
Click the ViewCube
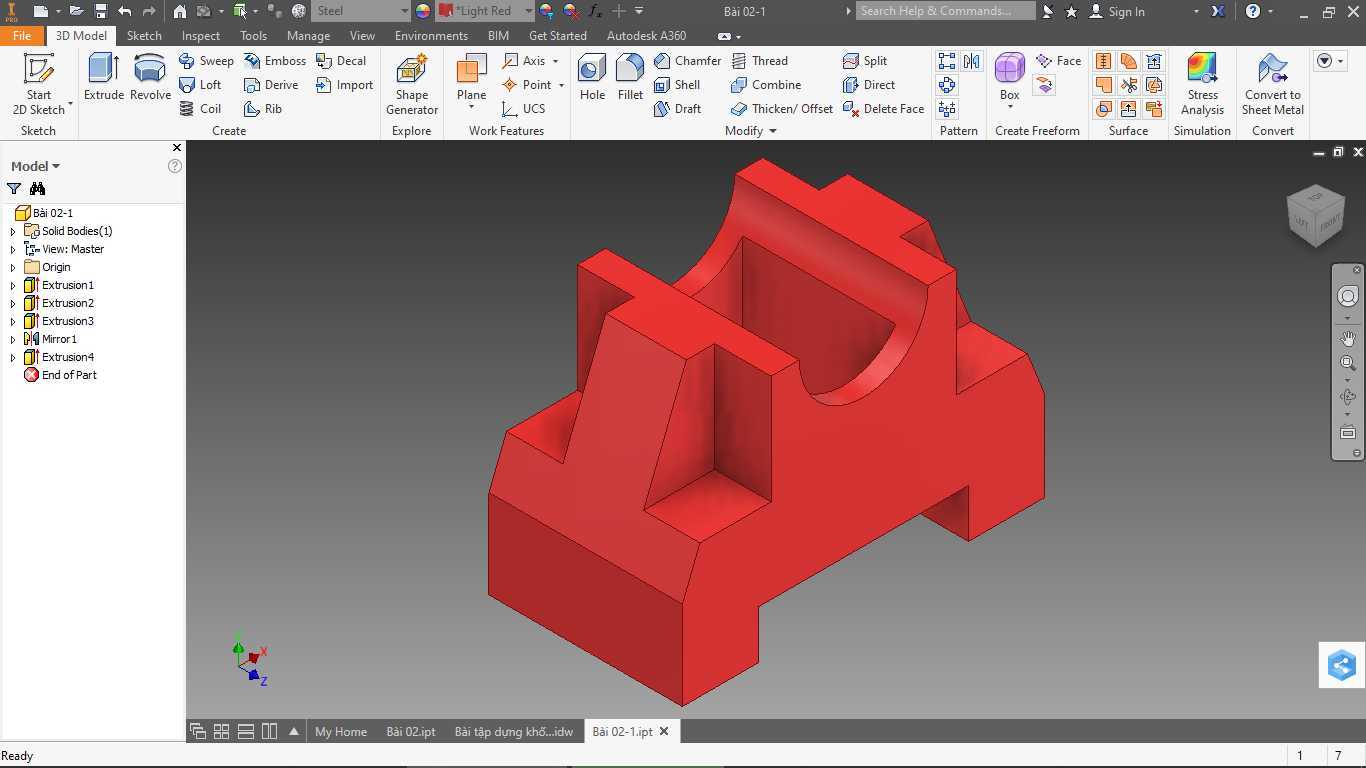pyautogui.click(x=1316, y=213)
